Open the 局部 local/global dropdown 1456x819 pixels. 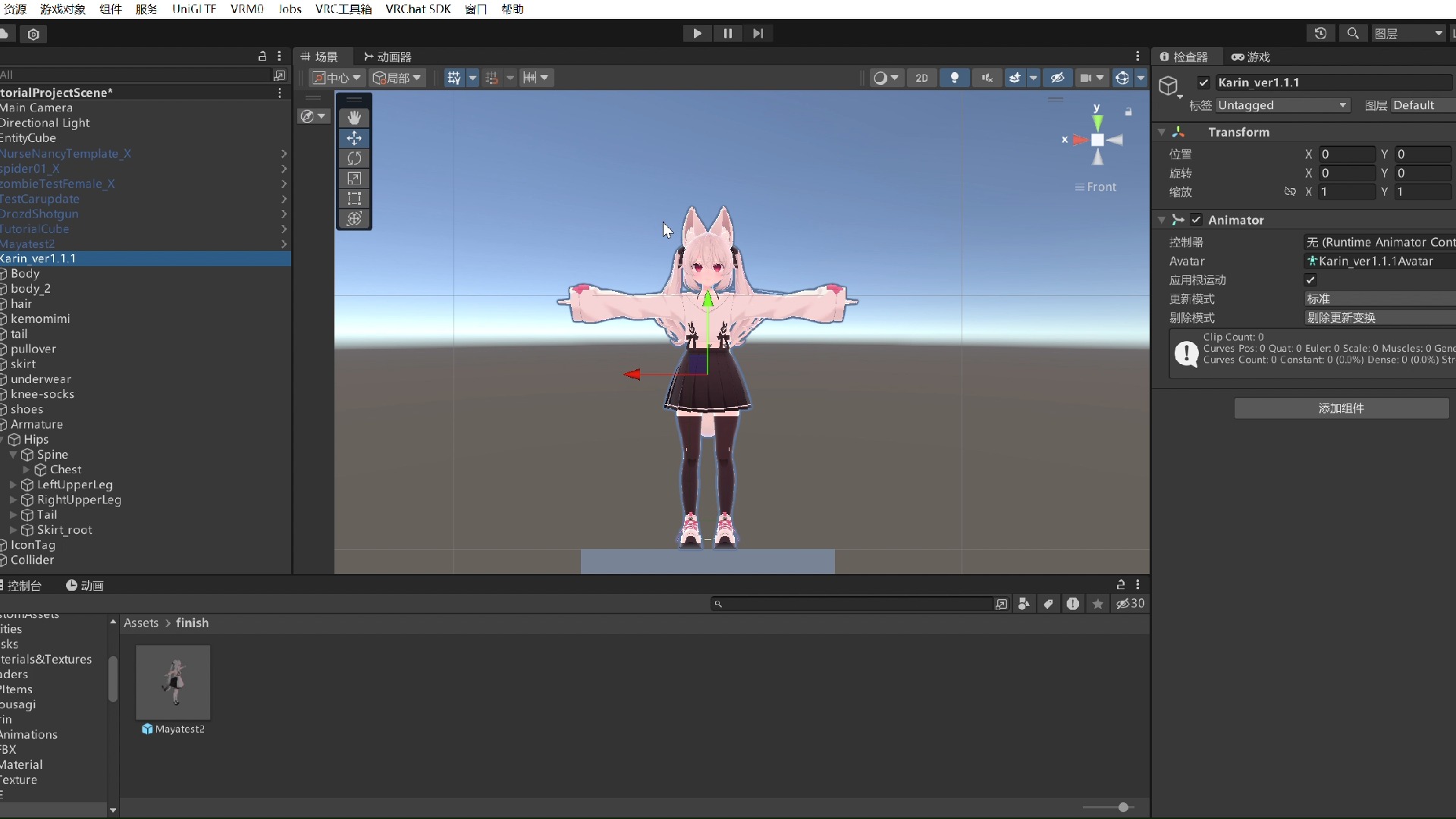[x=397, y=77]
